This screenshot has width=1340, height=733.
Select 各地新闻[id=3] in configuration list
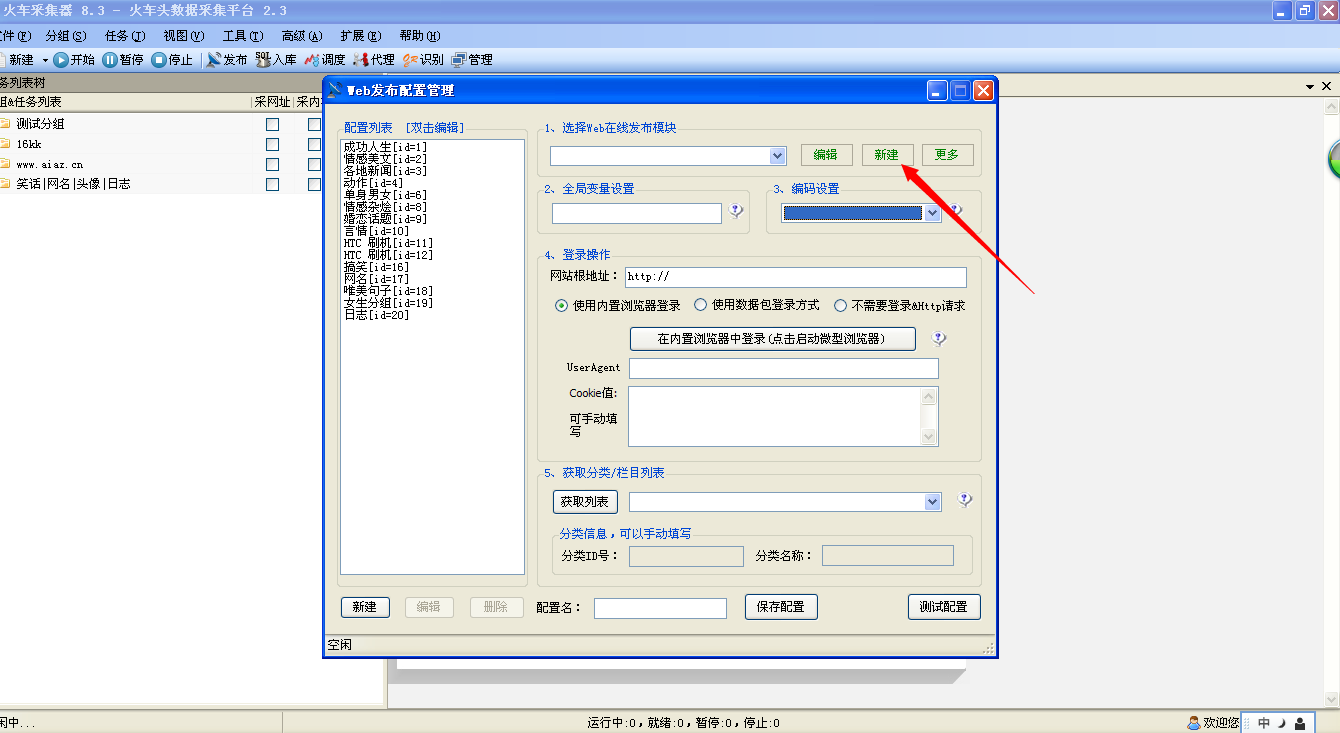[x=385, y=171]
